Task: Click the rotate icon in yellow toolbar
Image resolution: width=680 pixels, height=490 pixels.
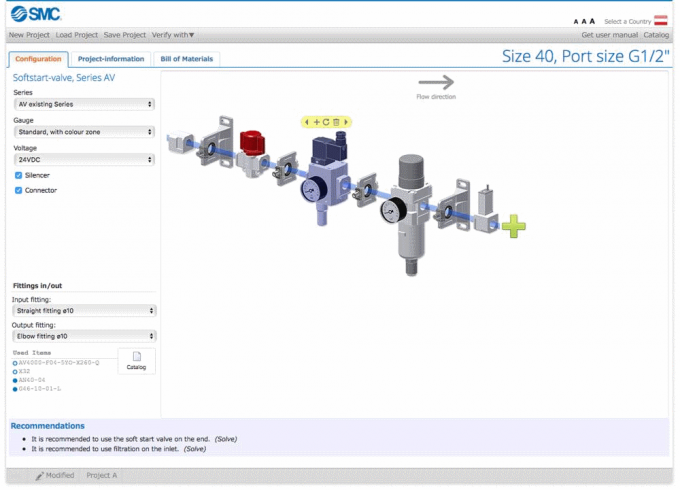Action: click(x=326, y=122)
